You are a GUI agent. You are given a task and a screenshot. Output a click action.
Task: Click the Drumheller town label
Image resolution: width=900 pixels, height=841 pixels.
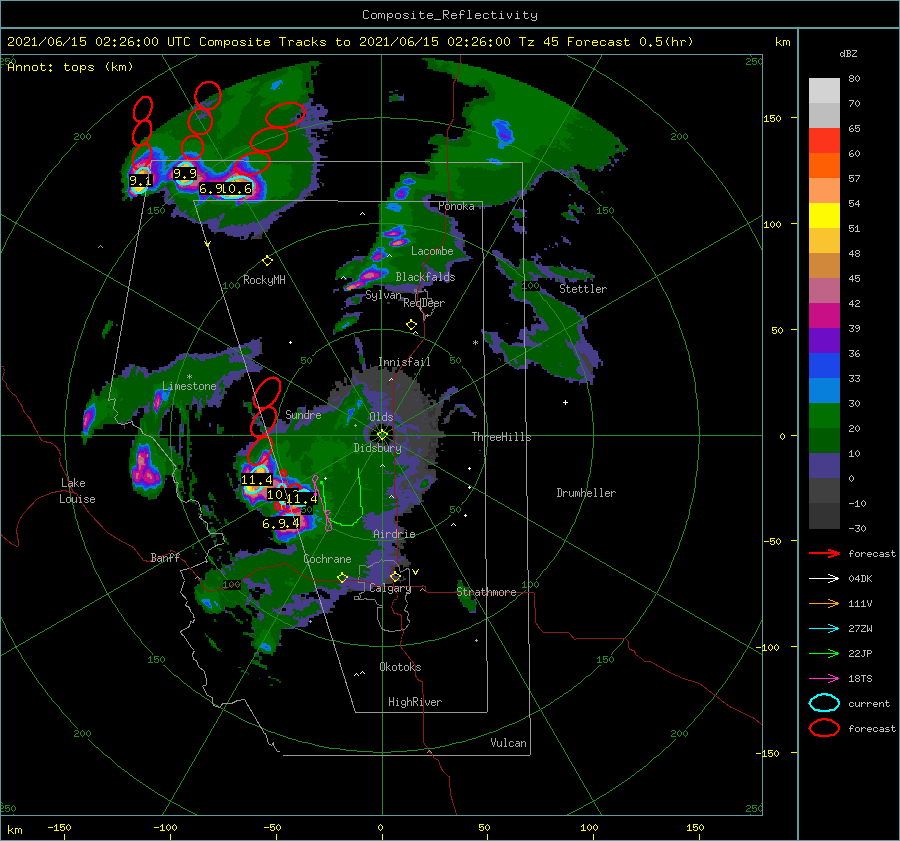click(x=586, y=493)
